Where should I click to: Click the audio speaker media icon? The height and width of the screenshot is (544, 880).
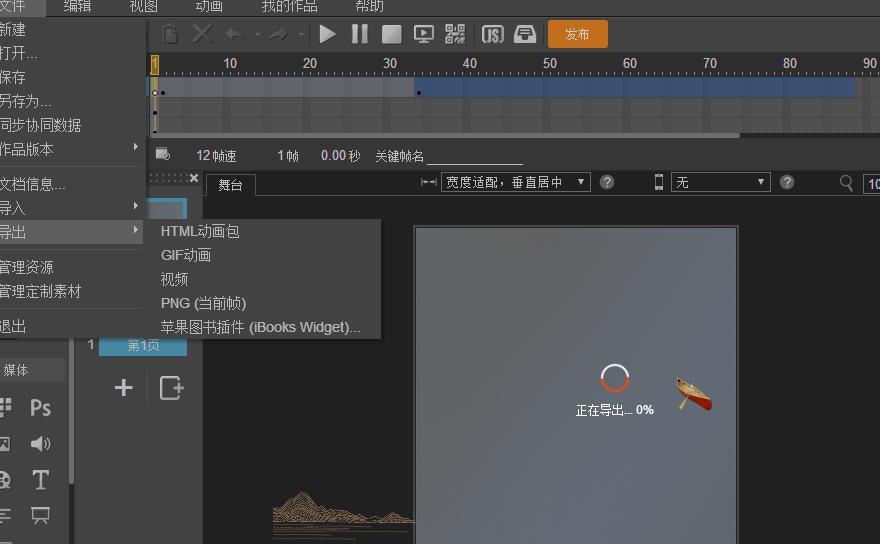coord(40,444)
